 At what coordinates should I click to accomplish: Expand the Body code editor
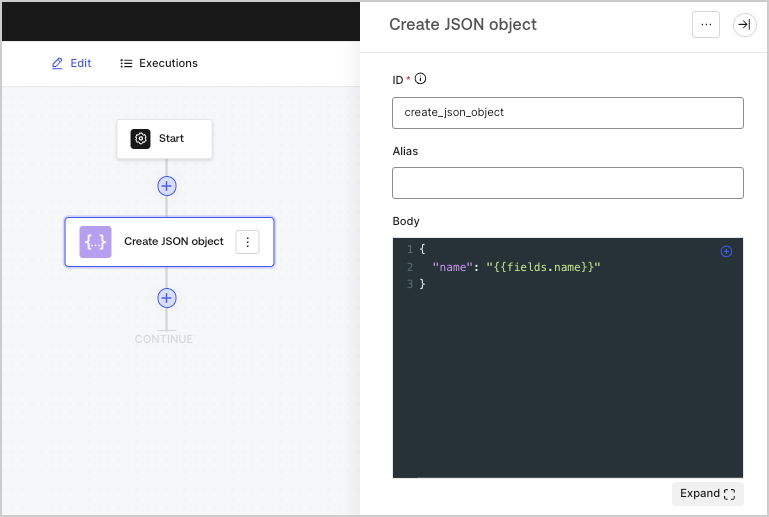tap(707, 493)
